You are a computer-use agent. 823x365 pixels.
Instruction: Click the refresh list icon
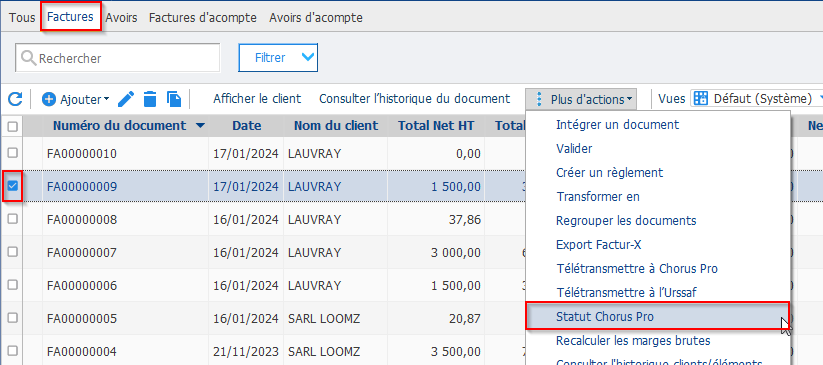pos(16,99)
